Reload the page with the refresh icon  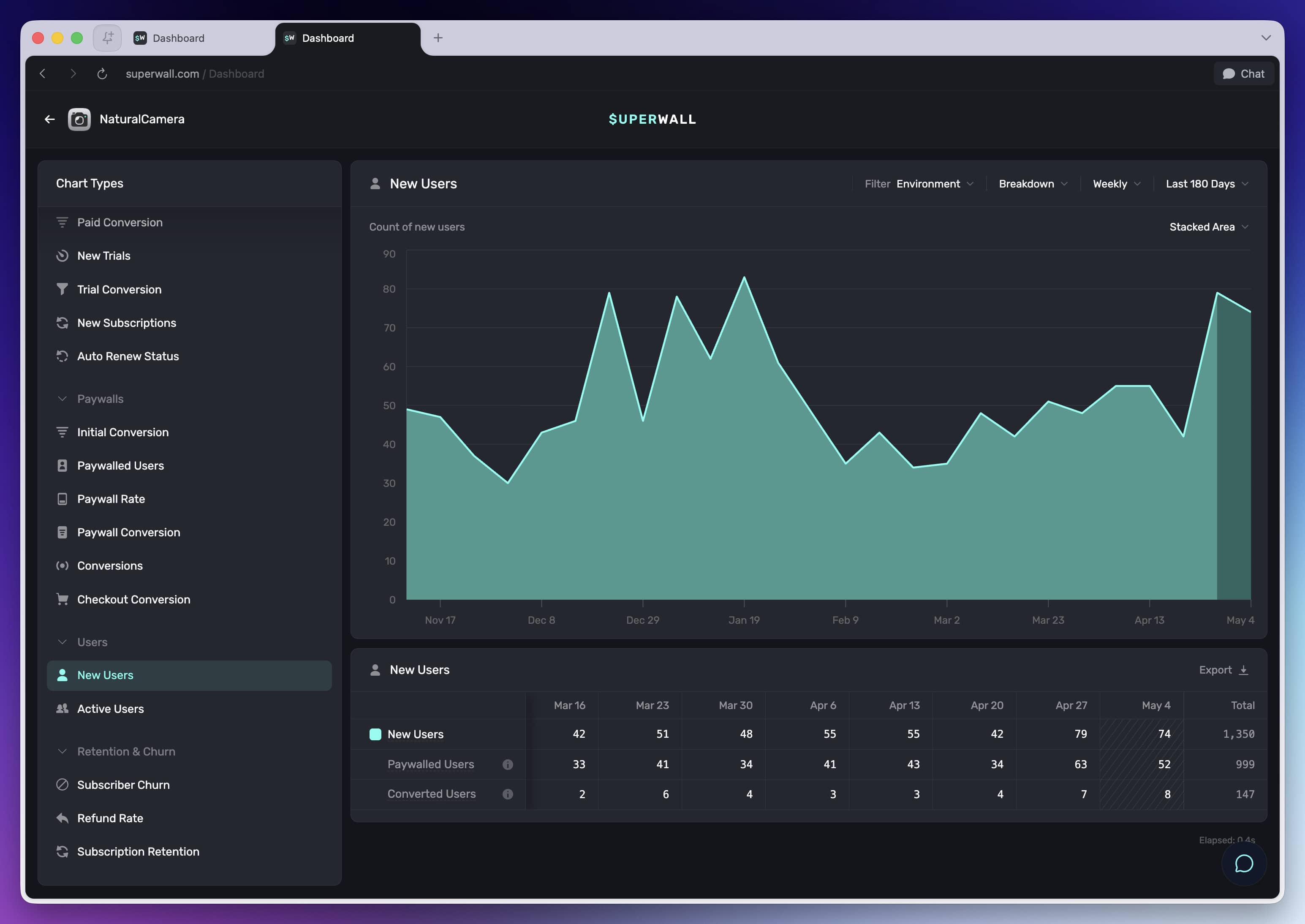click(102, 74)
